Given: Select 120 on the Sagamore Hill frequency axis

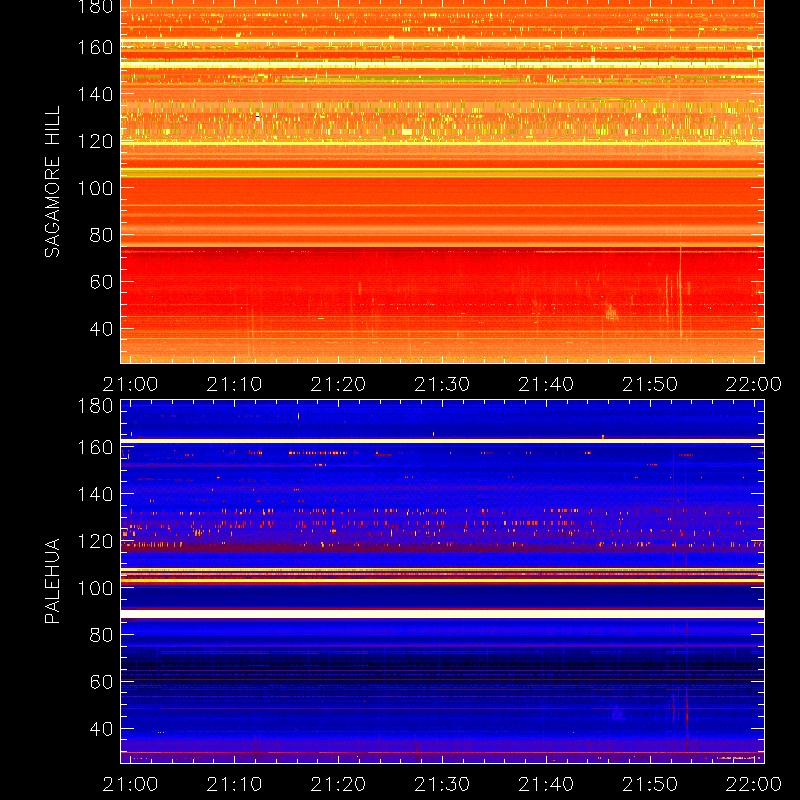Looking at the screenshot, I should click(95, 141).
